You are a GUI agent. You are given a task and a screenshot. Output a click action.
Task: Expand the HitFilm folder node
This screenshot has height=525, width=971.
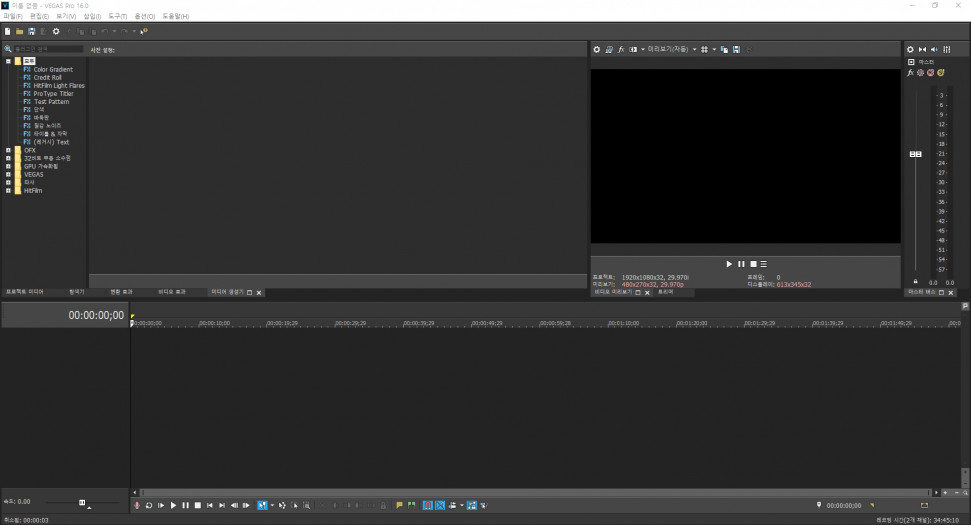(x=8, y=191)
